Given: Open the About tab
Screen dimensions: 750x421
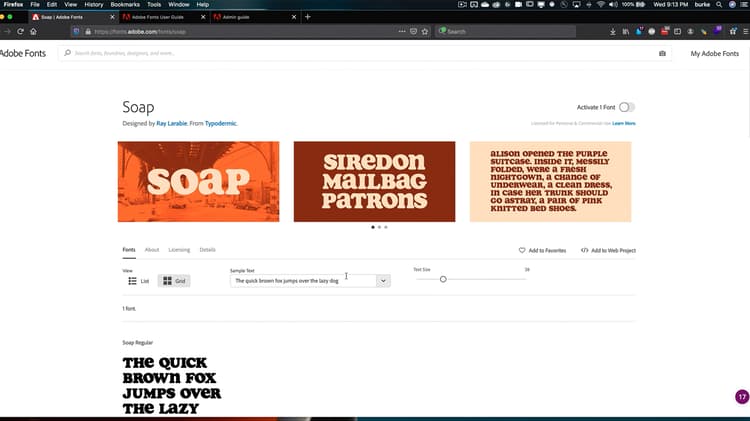Looking at the screenshot, I should point(152,250).
